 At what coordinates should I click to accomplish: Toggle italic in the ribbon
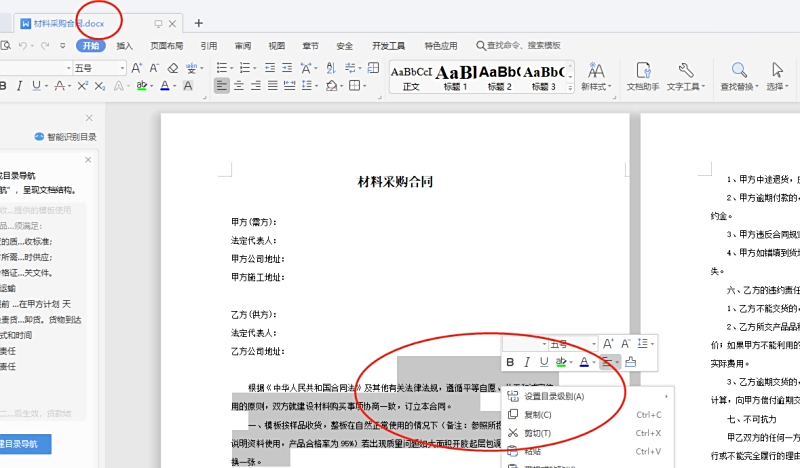(19, 86)
